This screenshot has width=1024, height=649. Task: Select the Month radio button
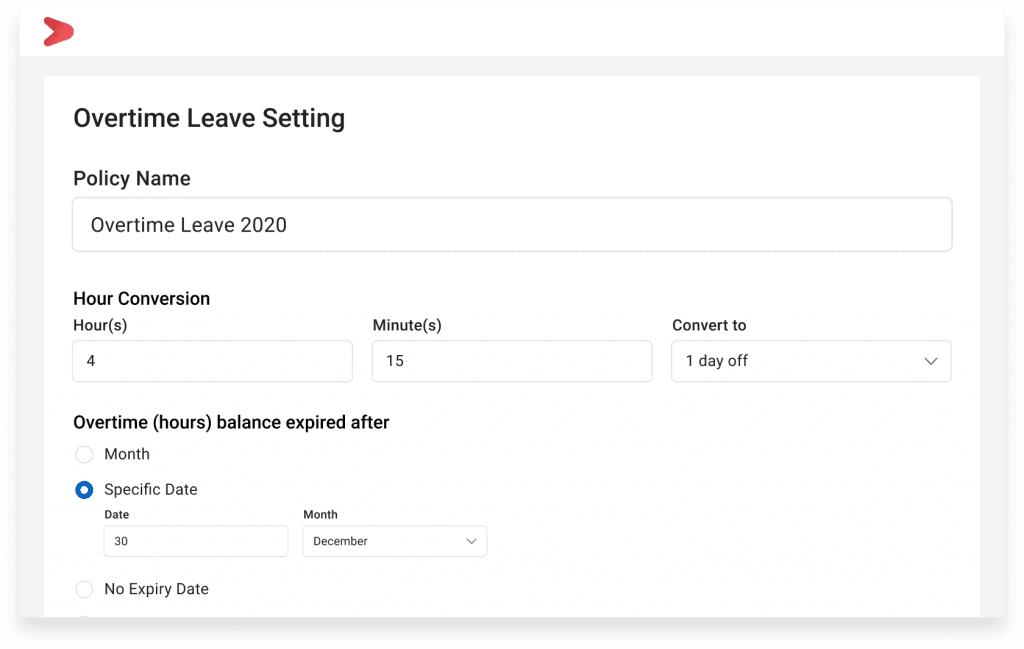point(84,454)
